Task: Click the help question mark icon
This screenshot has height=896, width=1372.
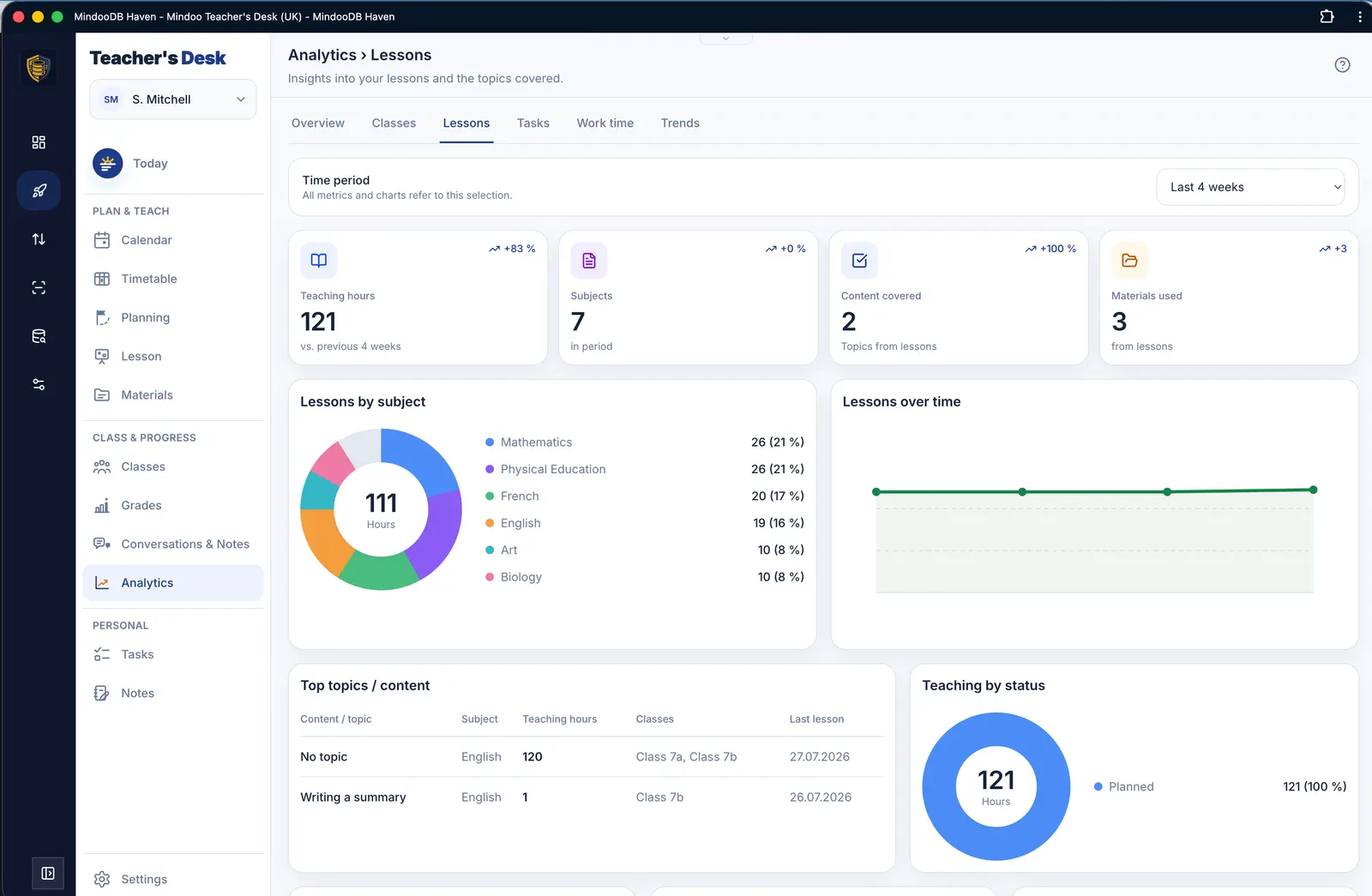Action: [x=1342, y=65]
